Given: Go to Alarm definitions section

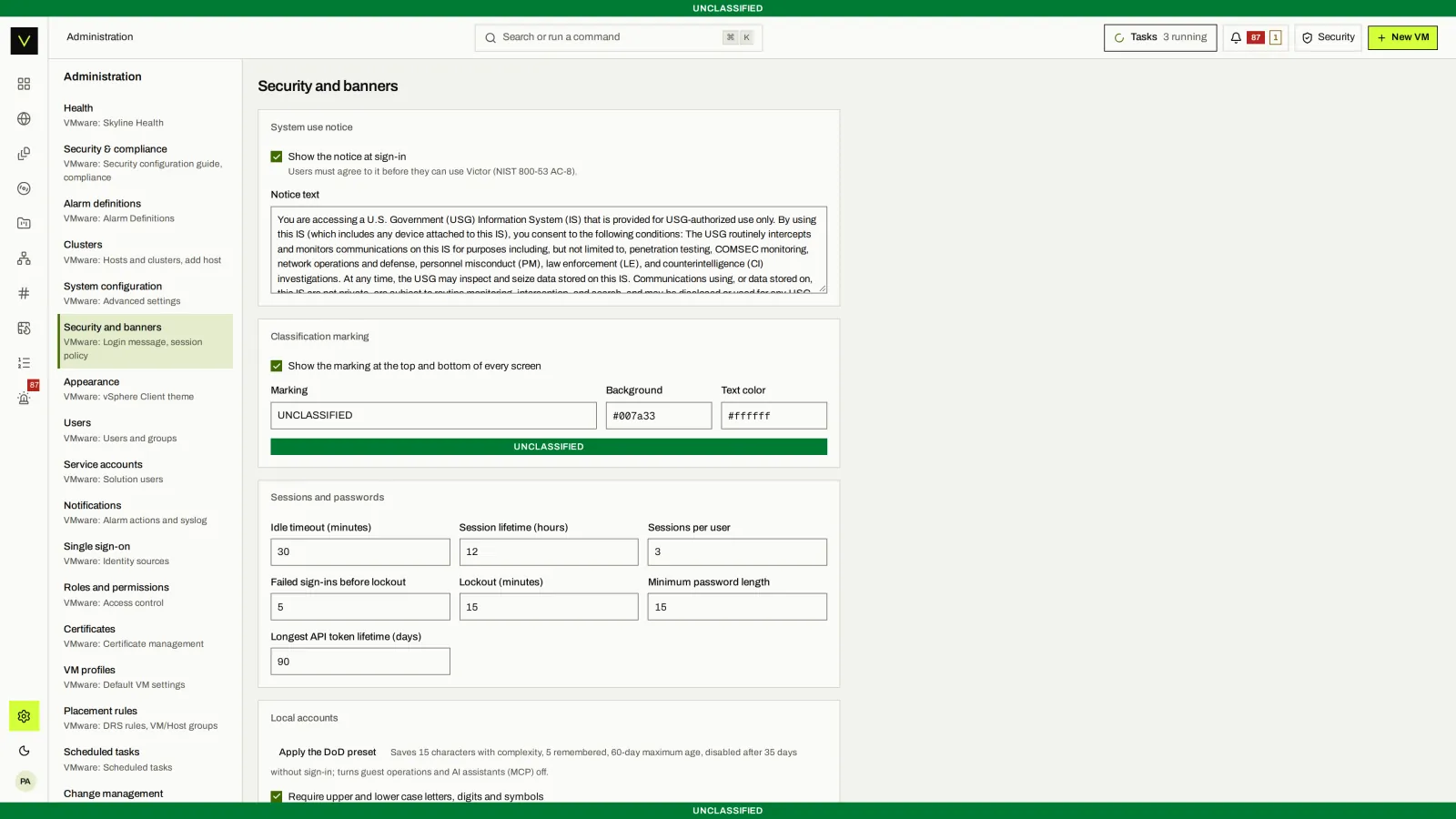Looking at the screenshot, I should [145, 210].
